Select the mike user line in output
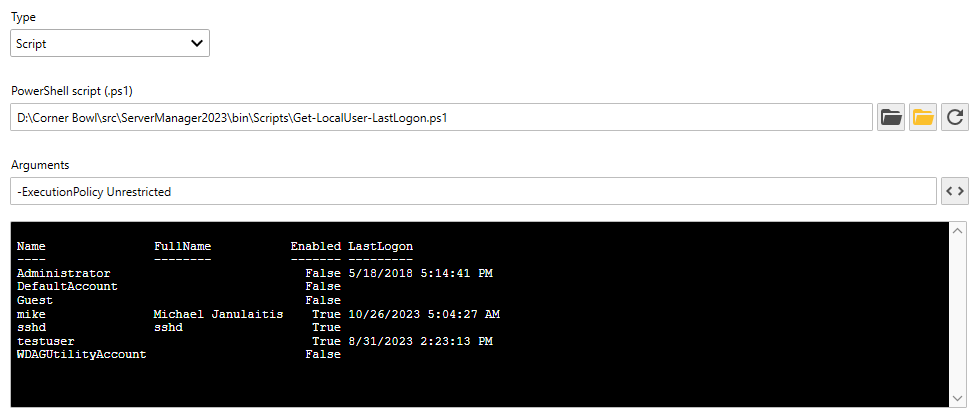Screen dimensions: 979x418 [x=31, y=314]
